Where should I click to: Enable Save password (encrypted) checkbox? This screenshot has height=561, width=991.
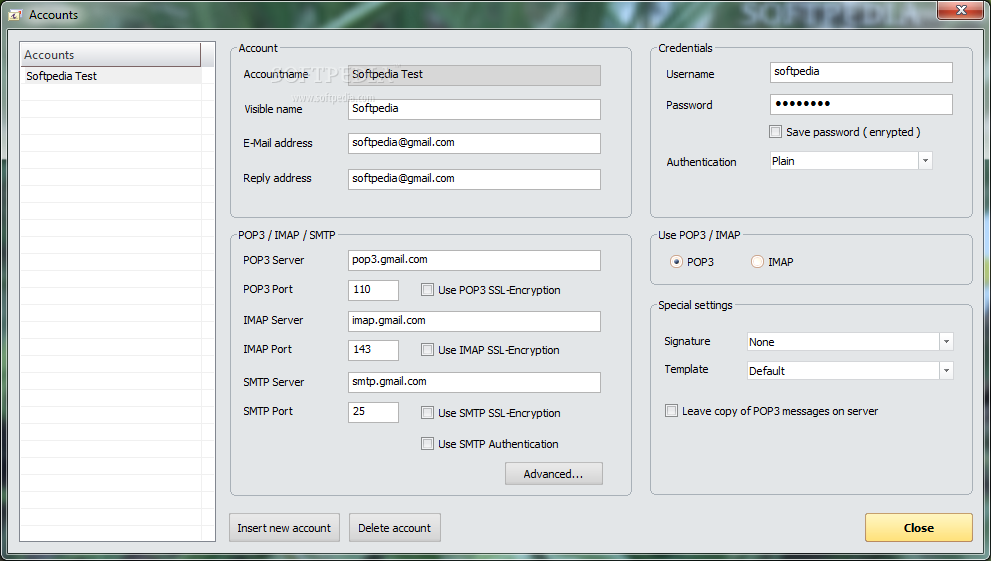pos(775,131)
